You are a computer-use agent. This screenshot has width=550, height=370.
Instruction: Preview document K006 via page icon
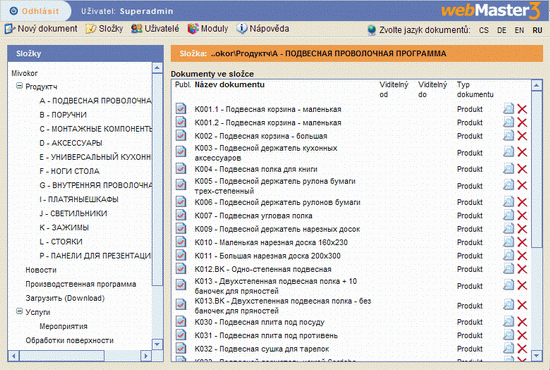point(508,201)
